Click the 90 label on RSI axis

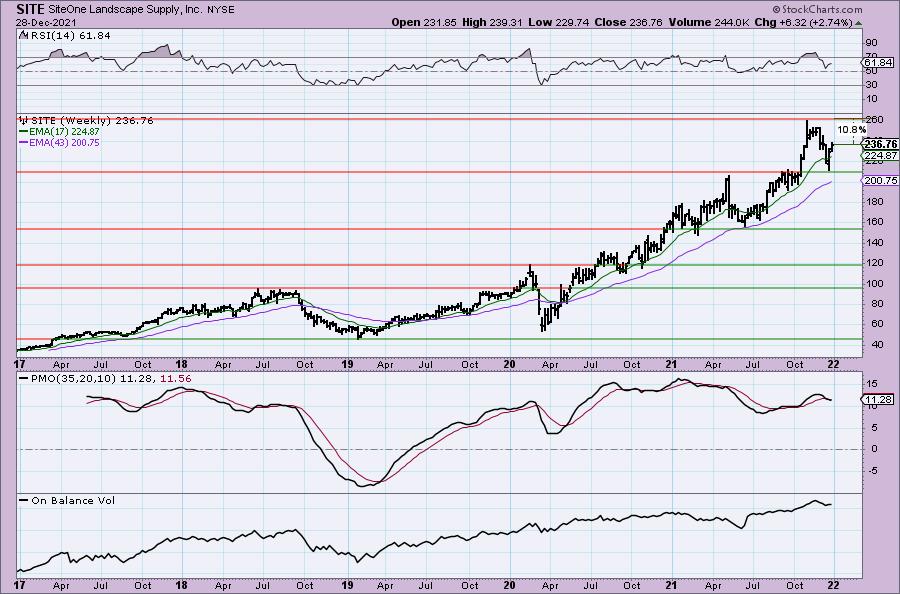click(871, 42)
